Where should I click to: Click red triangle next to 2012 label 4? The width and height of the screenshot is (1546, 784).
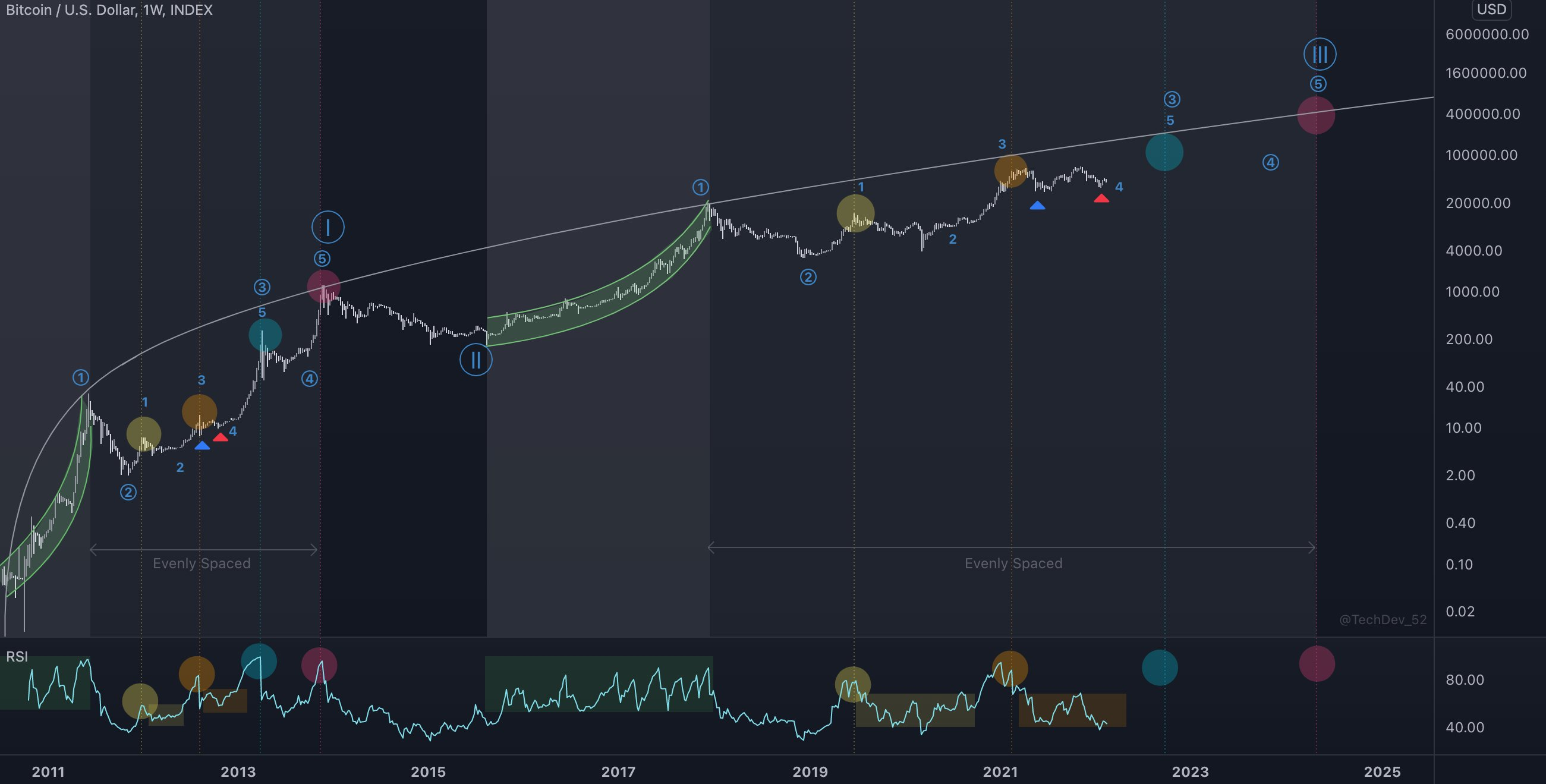pos(221,437)
